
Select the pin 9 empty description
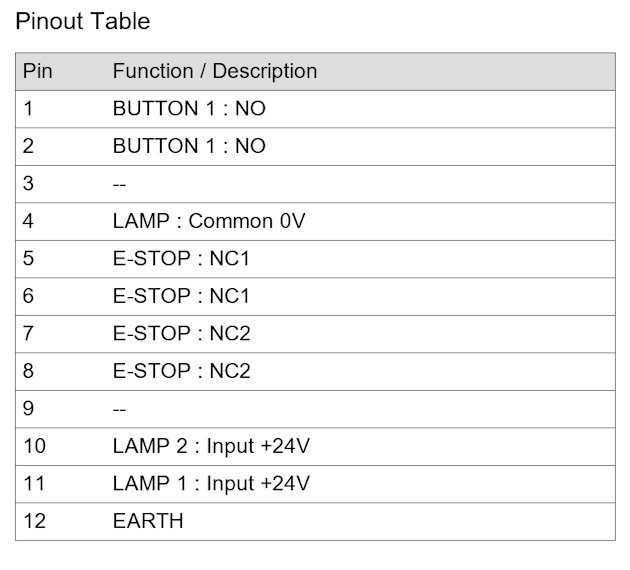[x=119, y=410]
